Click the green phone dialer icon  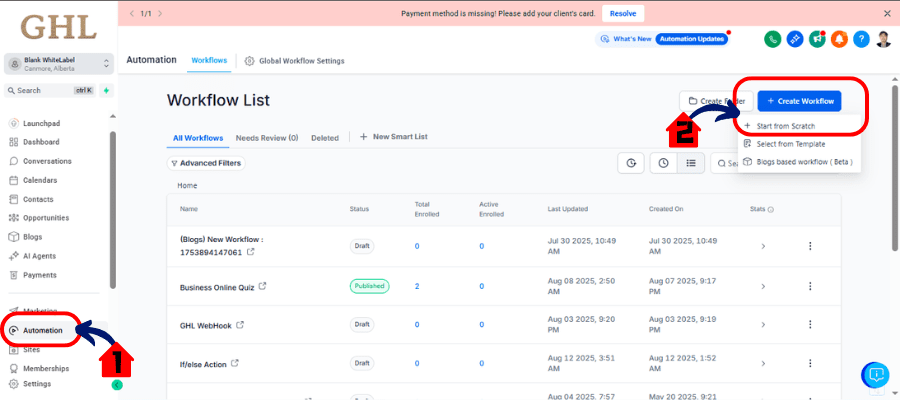tap(773, 39)
